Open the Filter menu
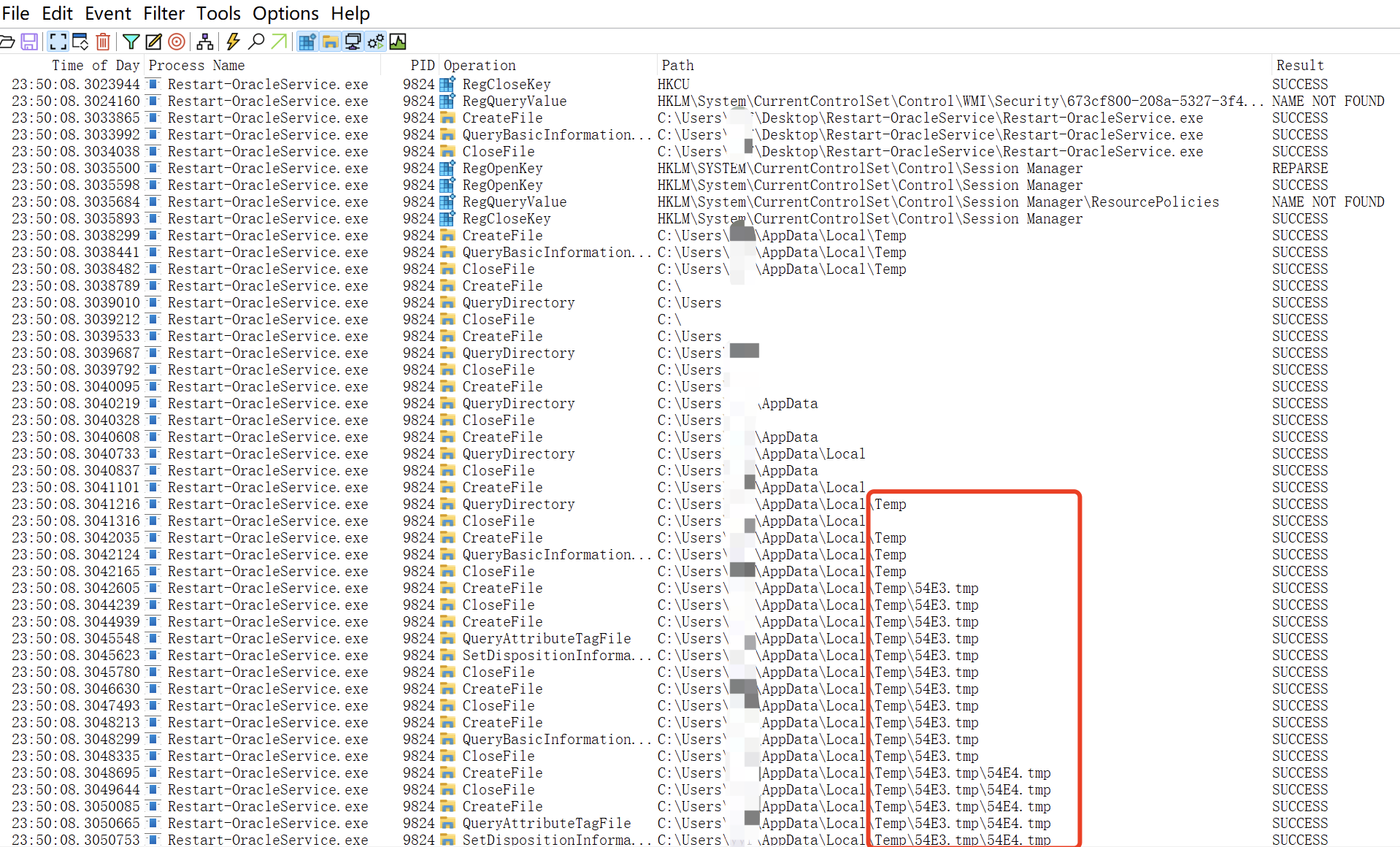This screenshot has width=1400, height=847. coord(164,13)
